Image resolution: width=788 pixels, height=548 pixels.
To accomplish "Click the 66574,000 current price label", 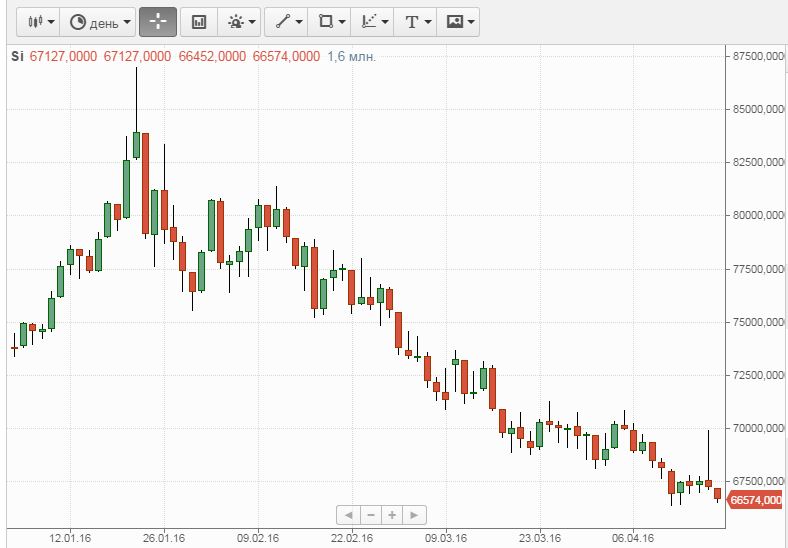I will click(755, 500).
